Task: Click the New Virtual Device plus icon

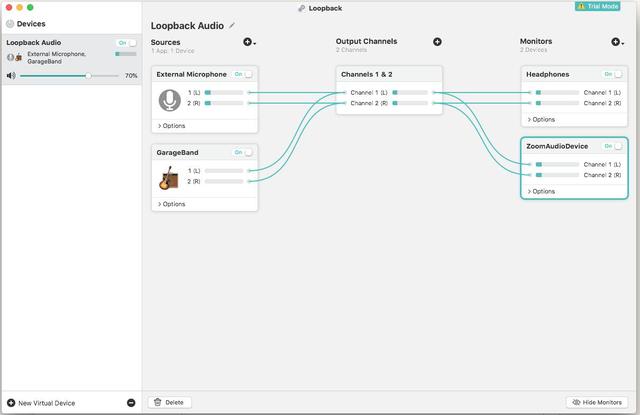Action: click(x=11, y=403)
